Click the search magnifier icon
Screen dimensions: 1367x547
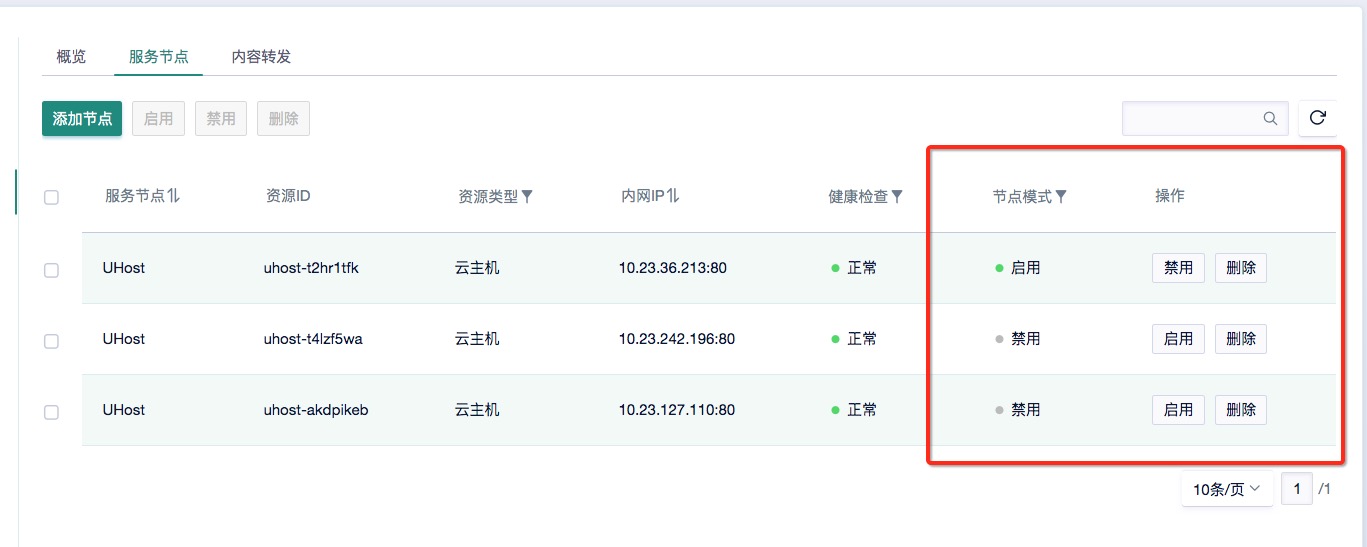point(1270,118)
